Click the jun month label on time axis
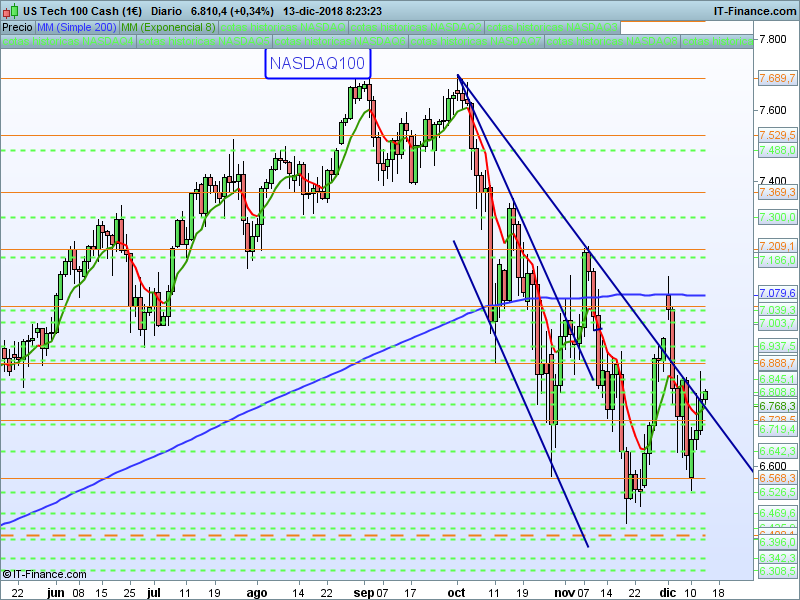800x600 pixels. (56, 592)
